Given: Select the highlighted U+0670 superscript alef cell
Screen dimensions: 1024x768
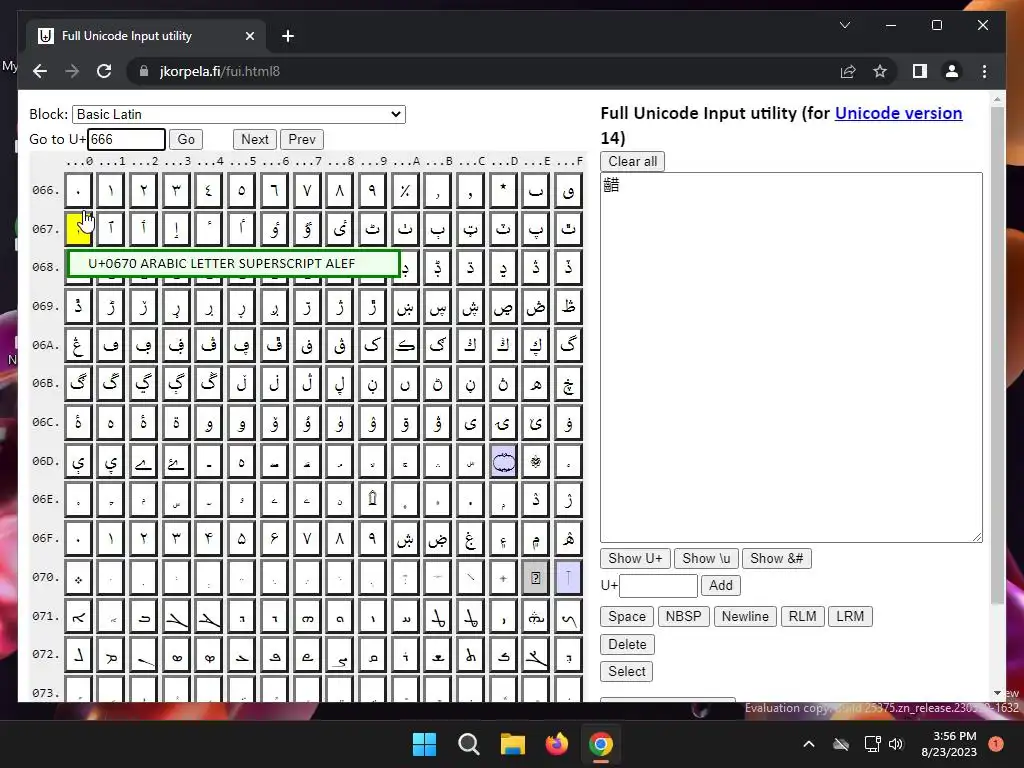Looking at the screenshot, I should [x=78, y=229].
